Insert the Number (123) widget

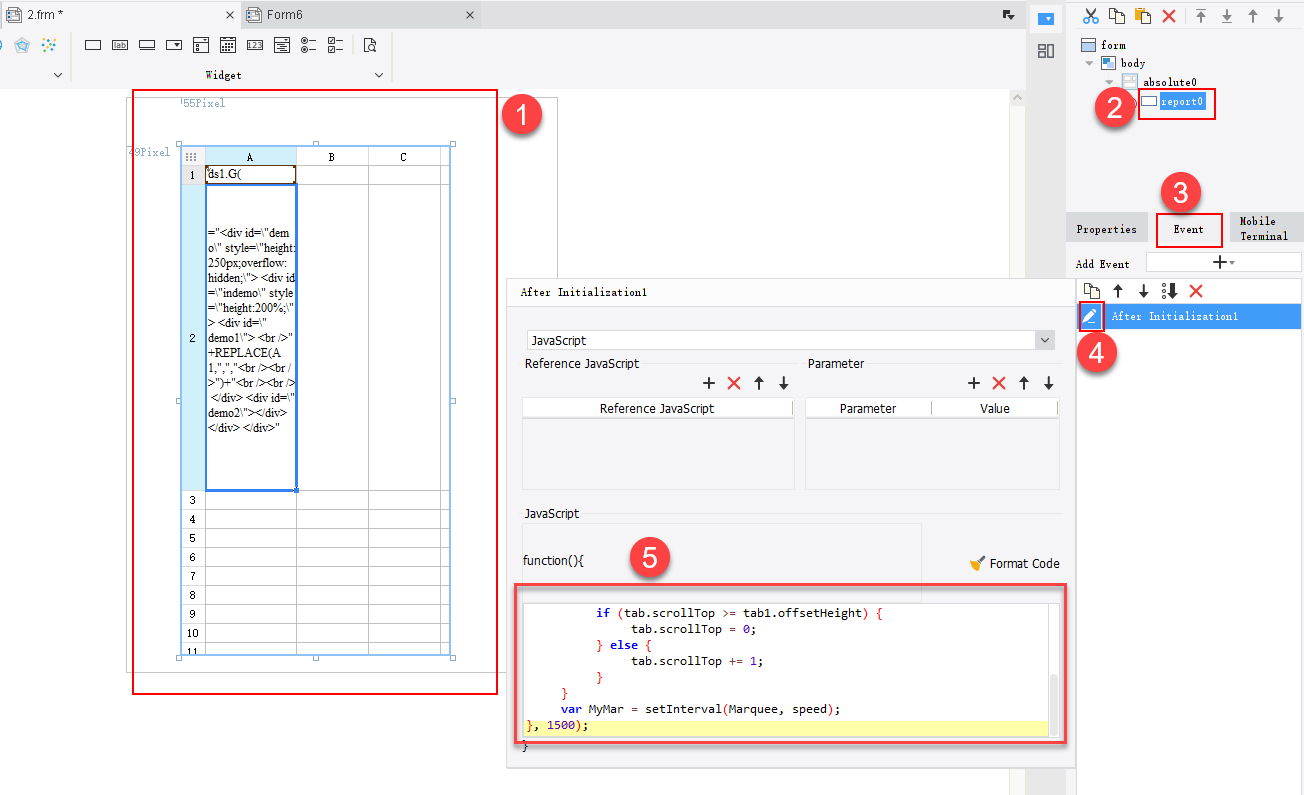click(255, 44)
